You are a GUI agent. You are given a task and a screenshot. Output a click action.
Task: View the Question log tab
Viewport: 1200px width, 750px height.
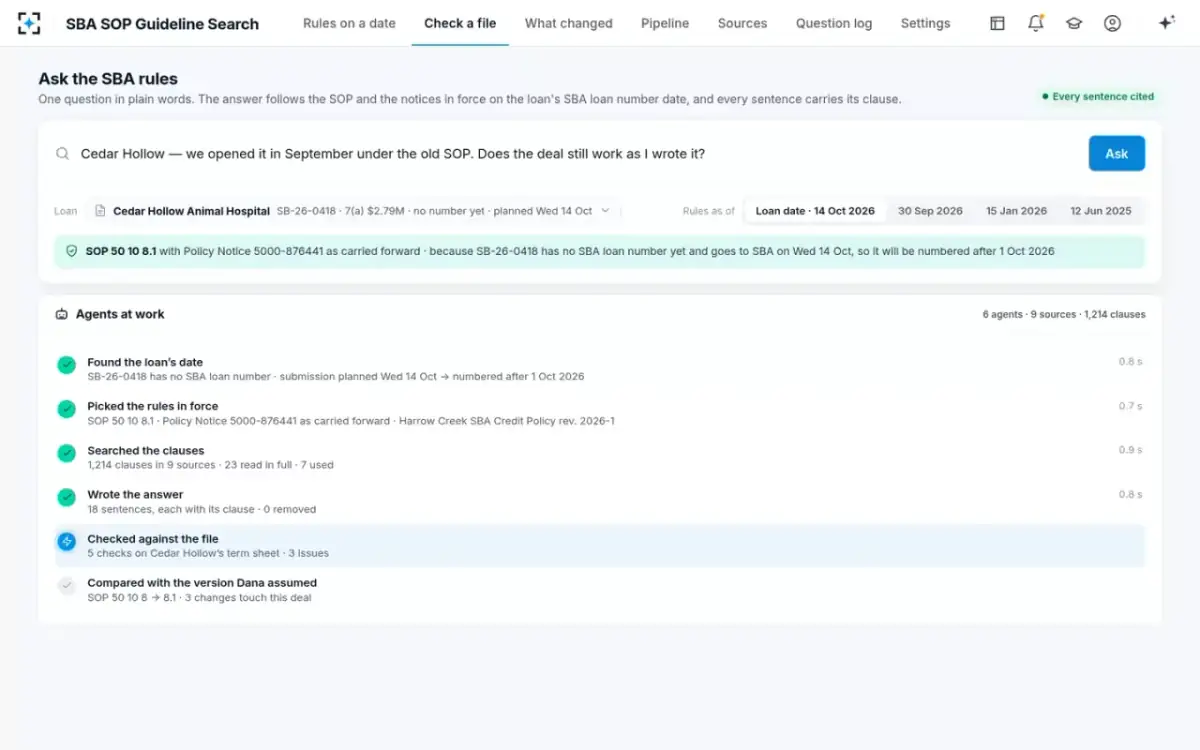tap(834, 23)
